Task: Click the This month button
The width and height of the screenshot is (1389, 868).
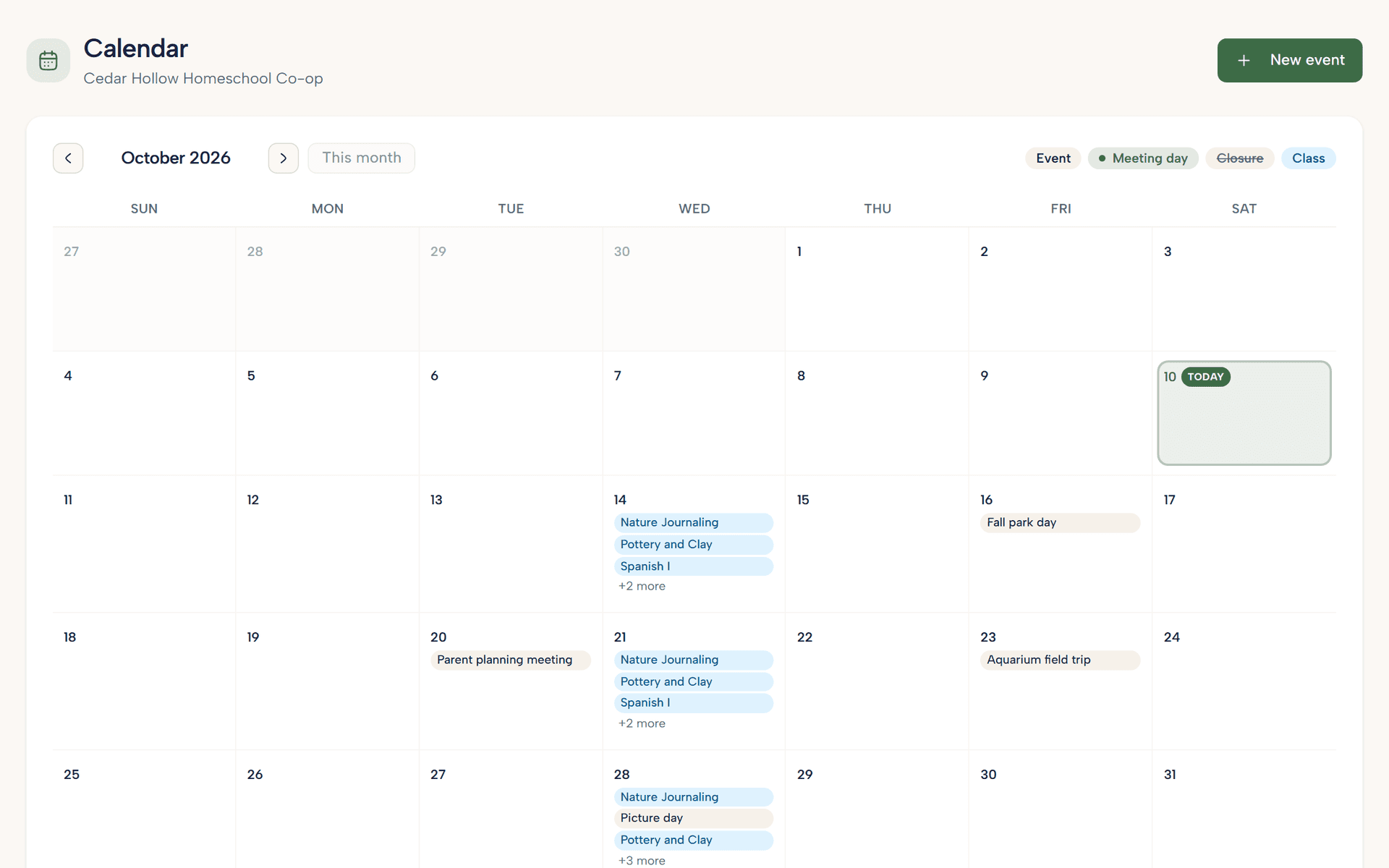Action: tap(362, 158)
